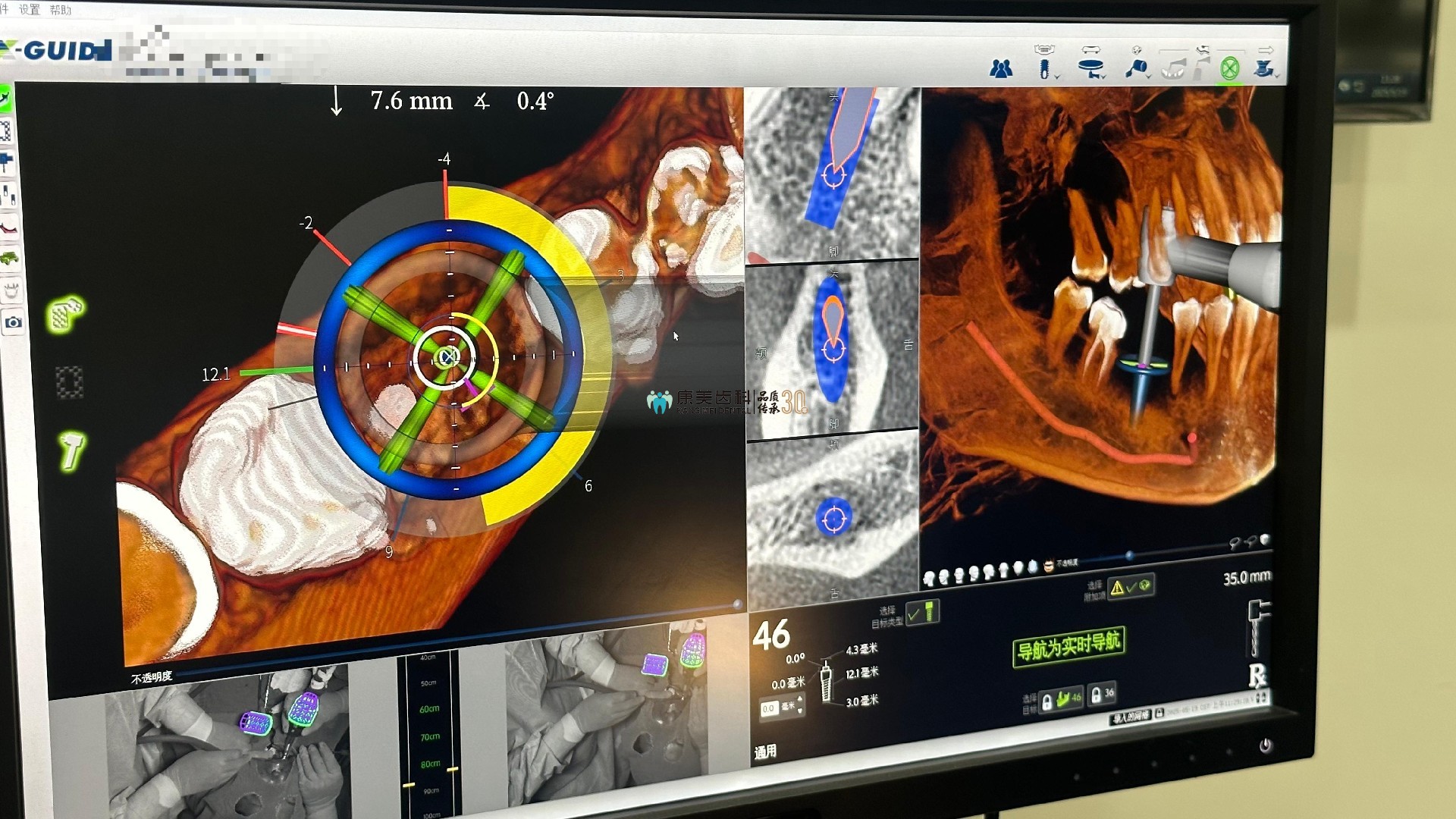Open the 设置 menu
This screenshot has height=819, width=1456.
click(29, 10)
